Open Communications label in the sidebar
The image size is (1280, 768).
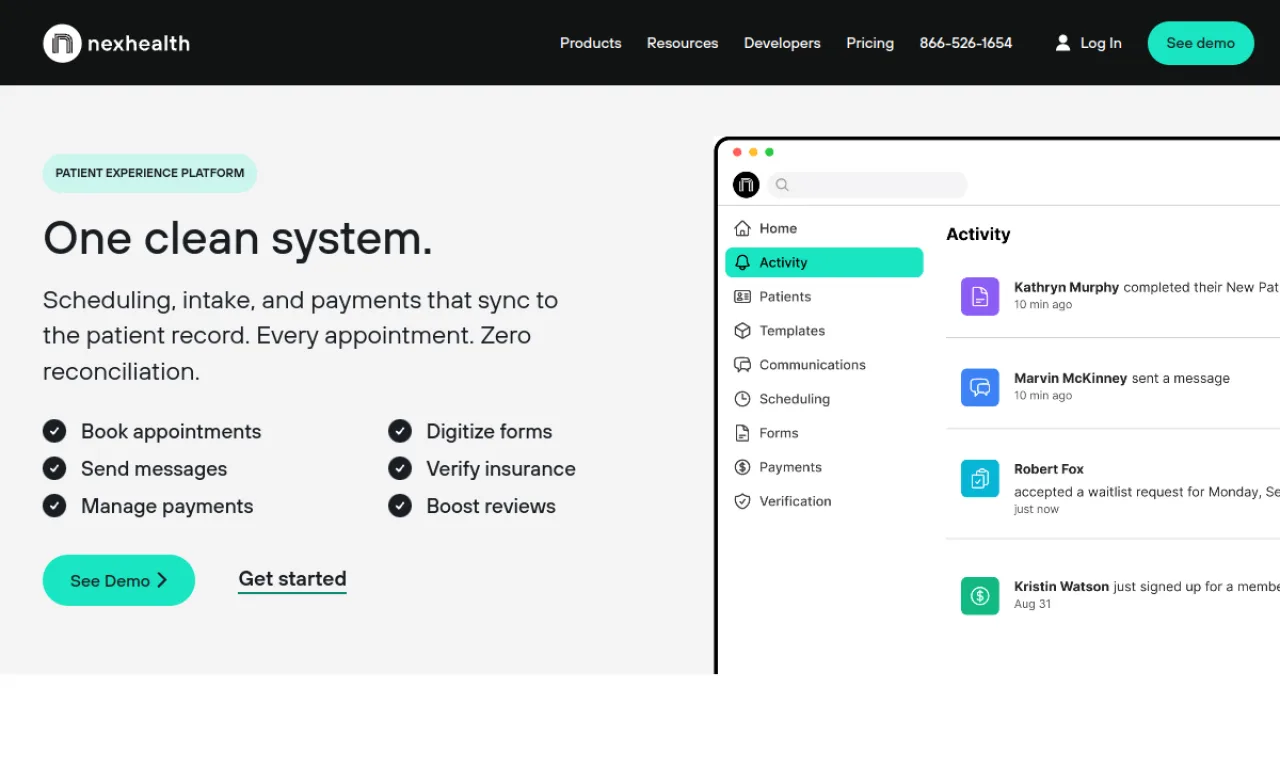[812, 365]
